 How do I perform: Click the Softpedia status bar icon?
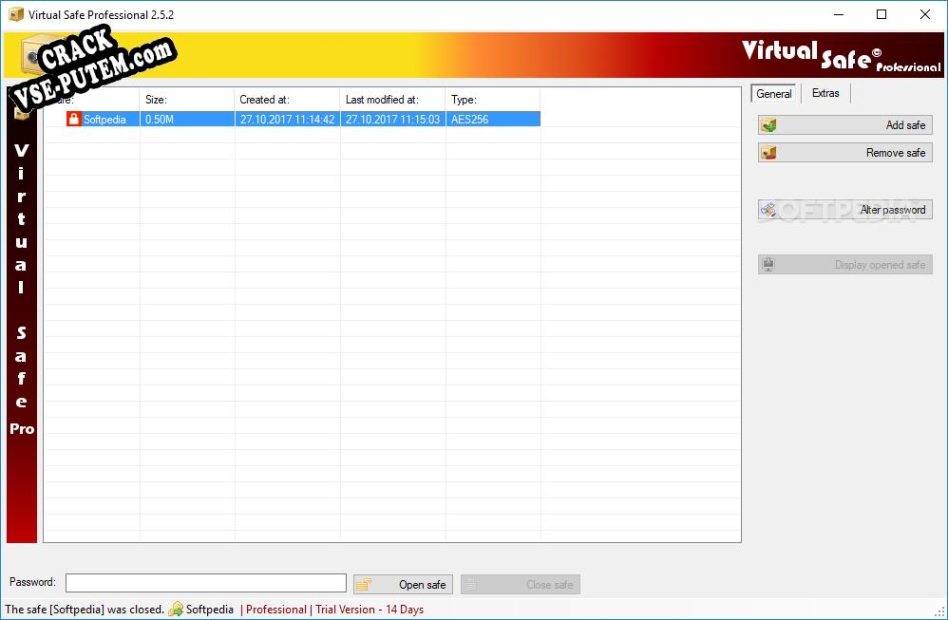(176, 609)
